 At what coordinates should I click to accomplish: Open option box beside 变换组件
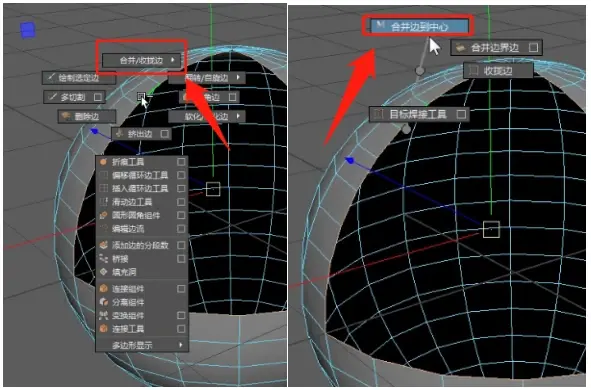pos(181,315)
